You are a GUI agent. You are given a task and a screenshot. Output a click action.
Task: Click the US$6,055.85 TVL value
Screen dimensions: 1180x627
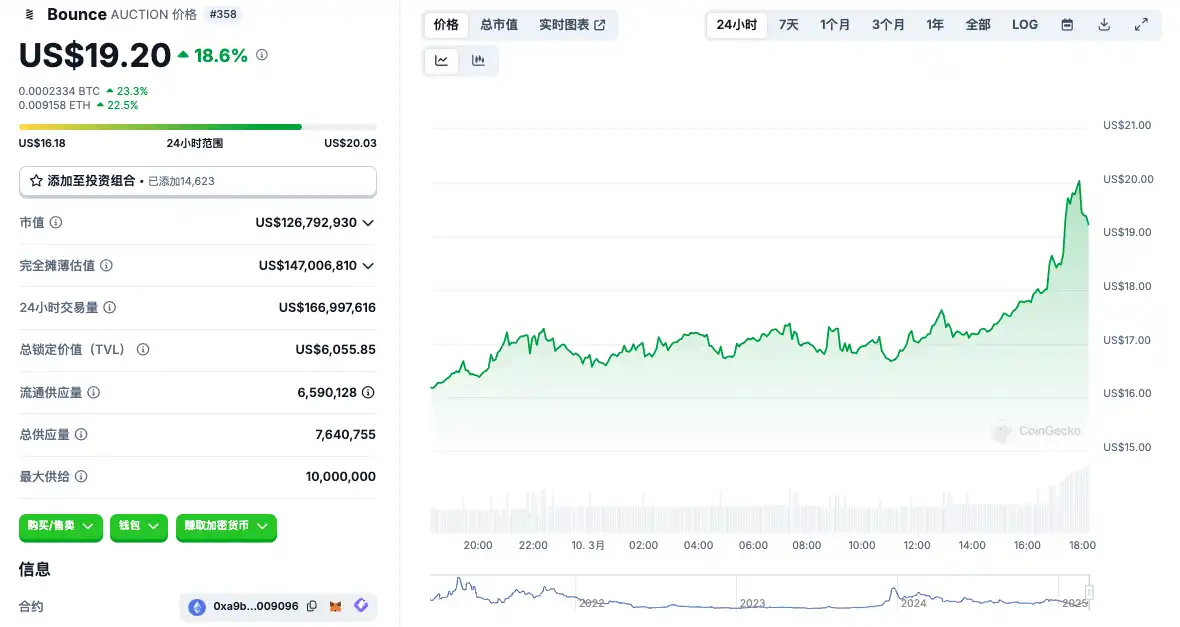336,349
